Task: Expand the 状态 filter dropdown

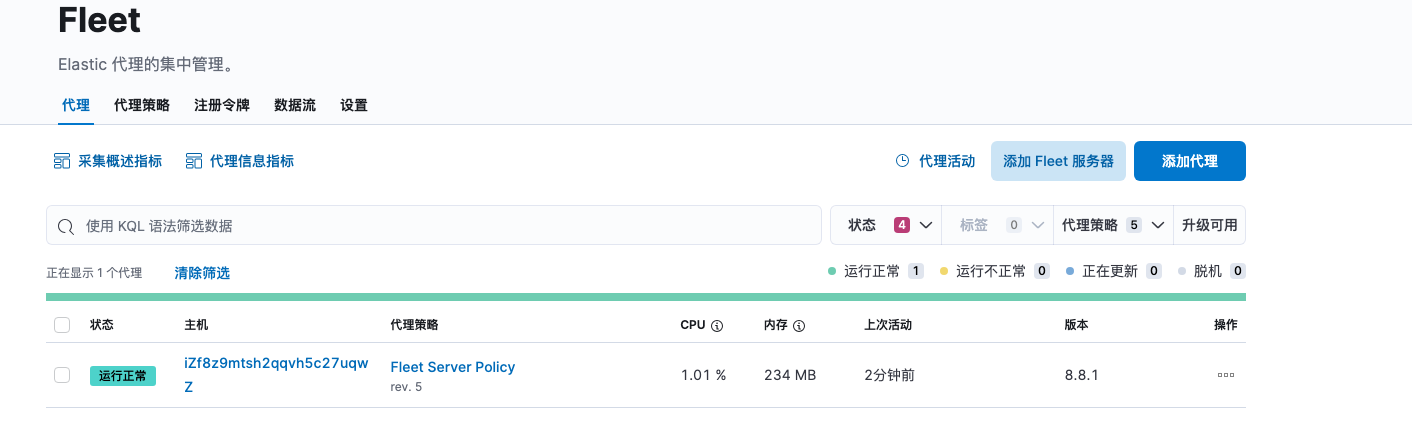Action: tap(886, 225)
